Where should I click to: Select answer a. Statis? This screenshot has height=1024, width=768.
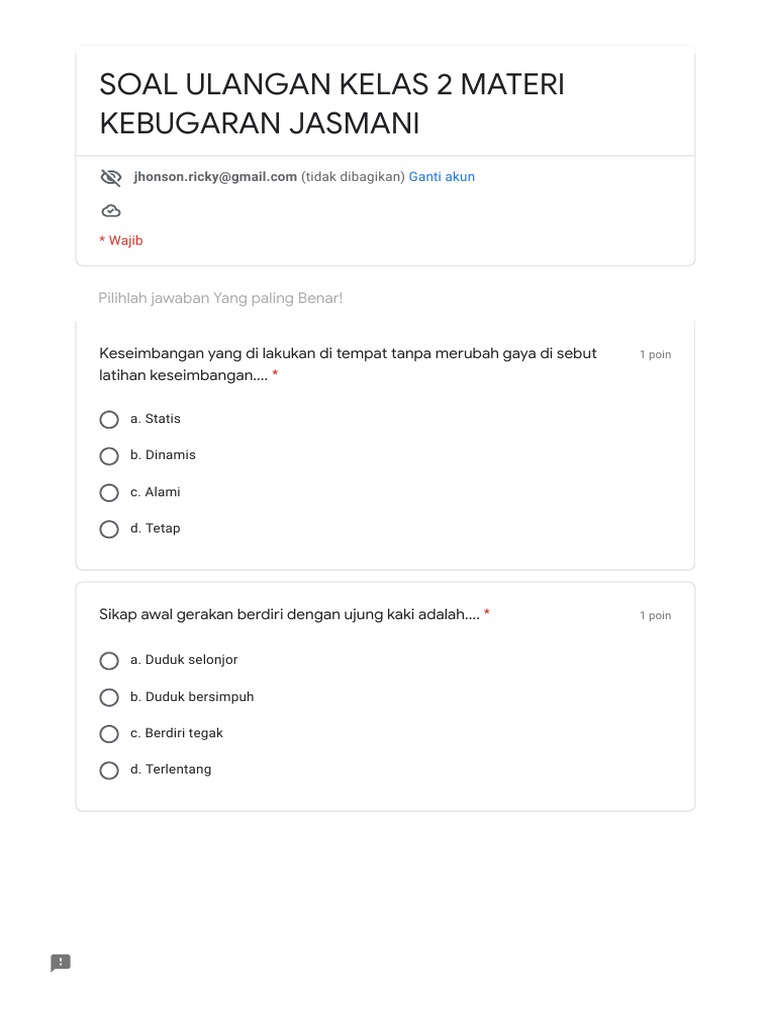(x=109, y=419)
